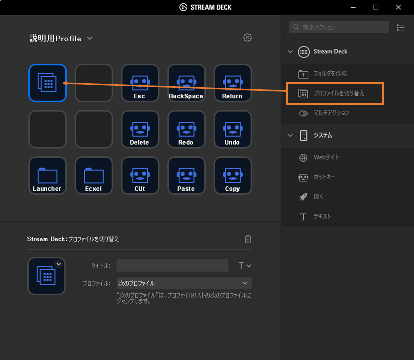Click the action search field
This screenshot has height=360, width=414.
339,27
